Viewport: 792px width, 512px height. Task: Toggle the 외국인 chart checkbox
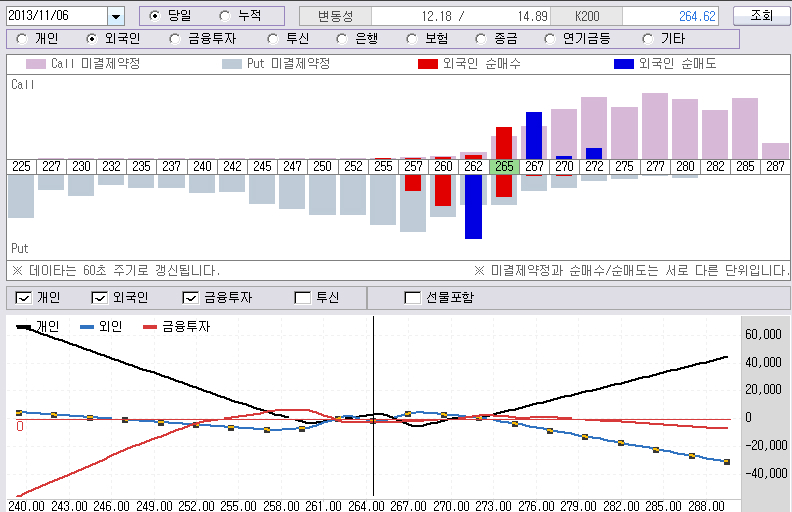coord(99,297)
